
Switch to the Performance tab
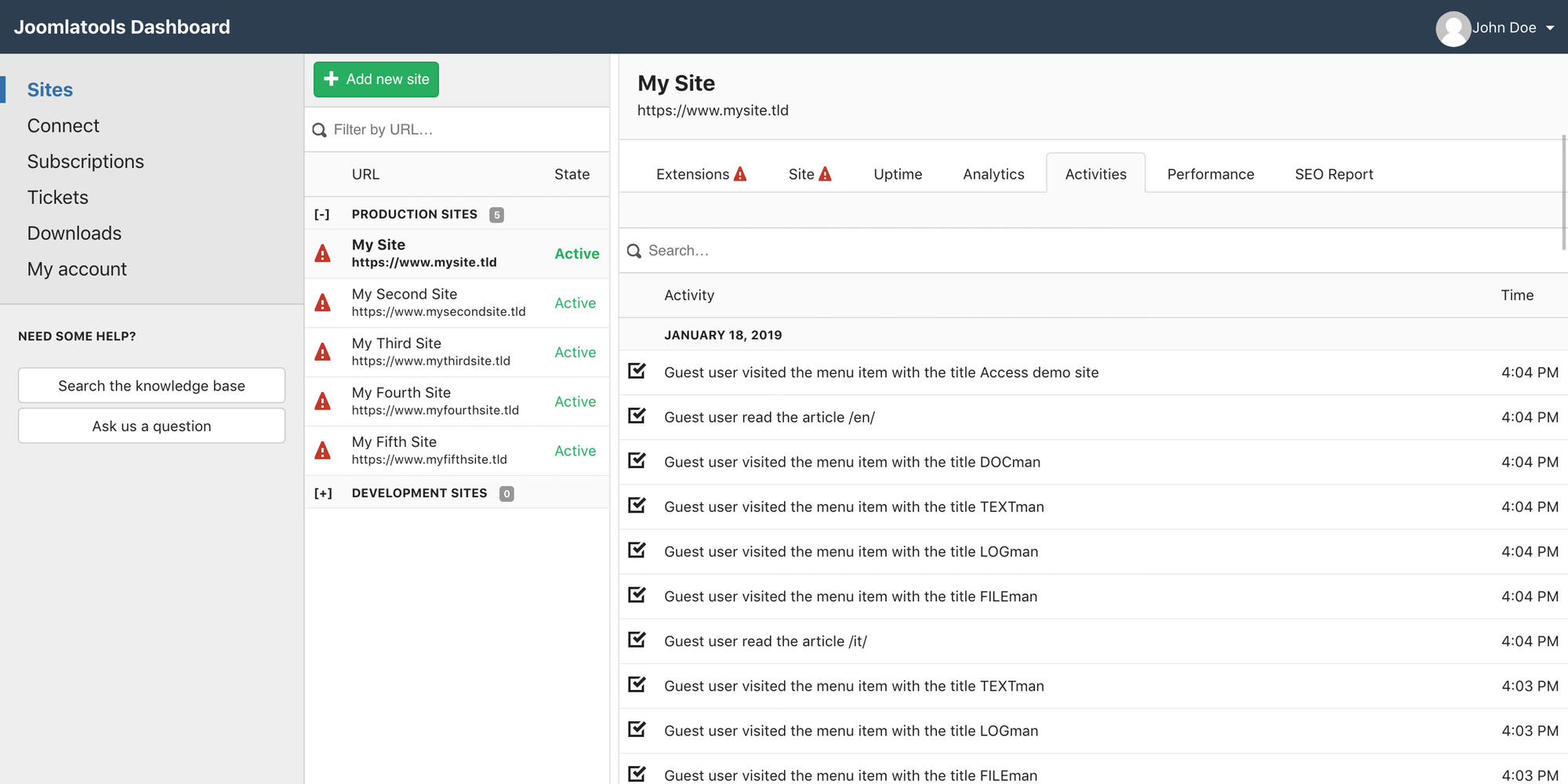click(x=1210, y=174)
